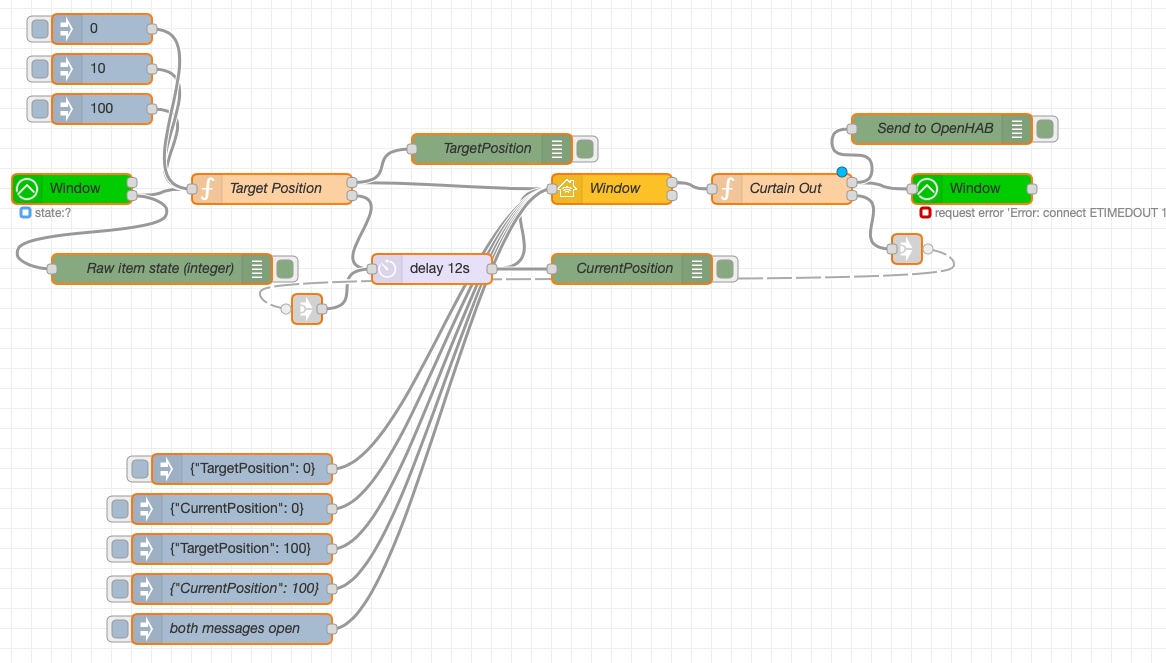The image size is (1166, 663).
Task: Trigger the inject node labeled 10
Action: click(39, 69)
